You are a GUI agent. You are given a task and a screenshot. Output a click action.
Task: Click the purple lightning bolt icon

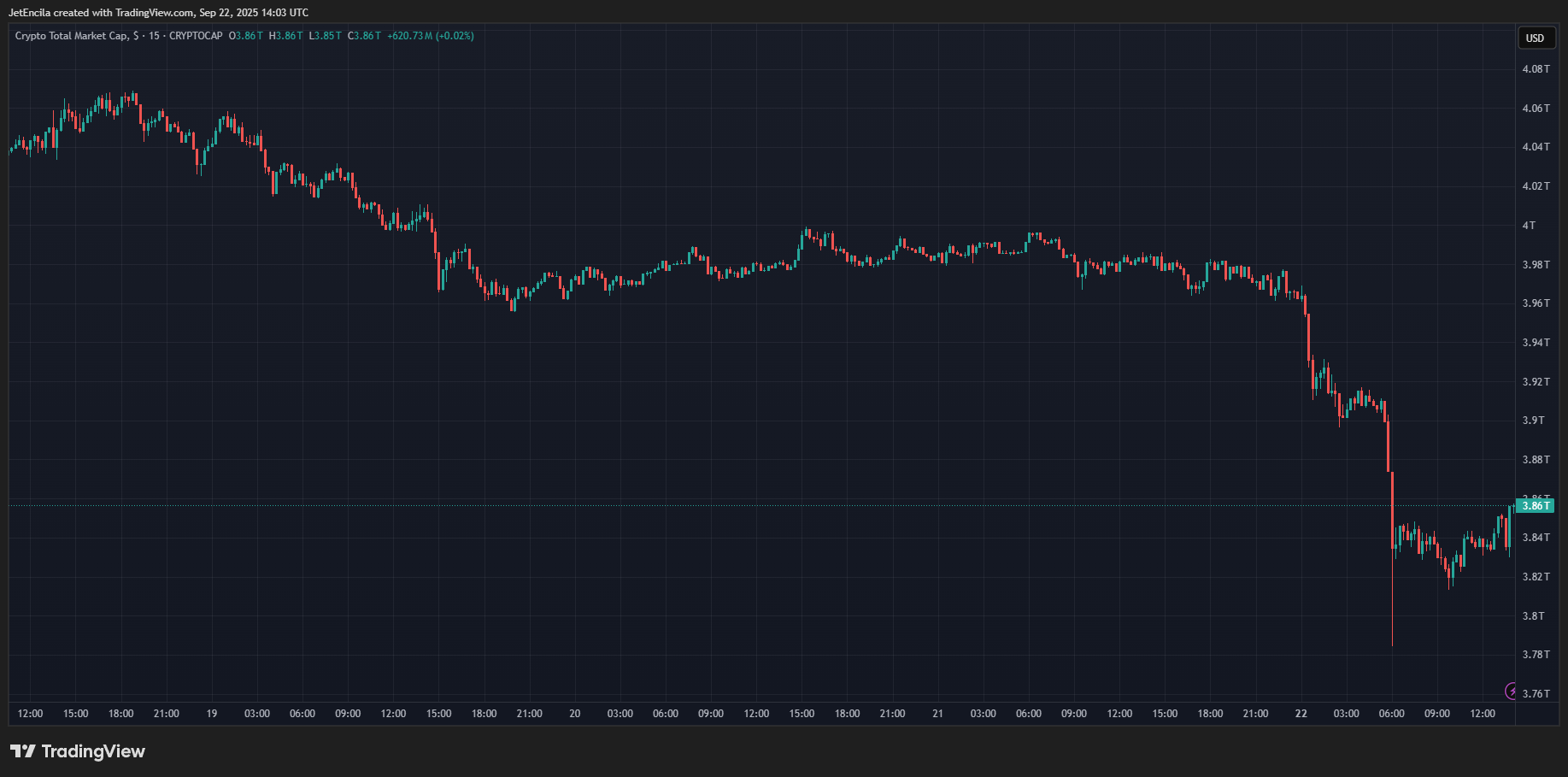pos(1511,691)
